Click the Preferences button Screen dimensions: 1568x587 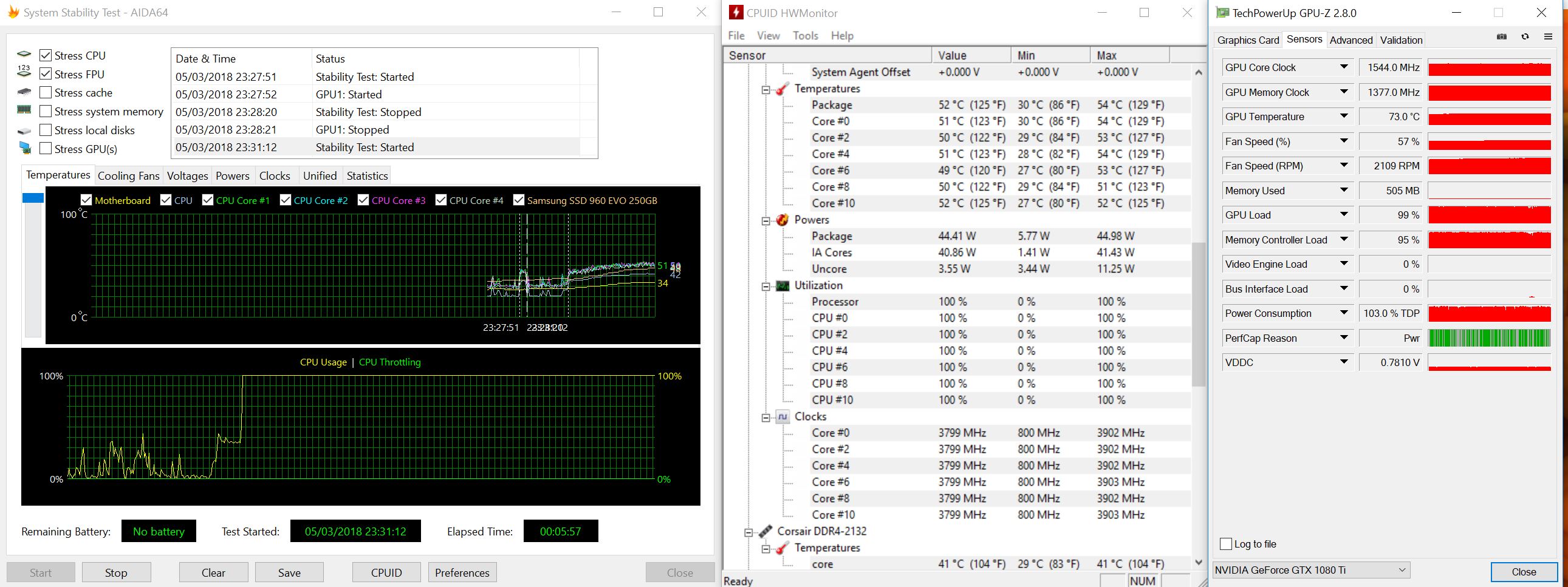point(462,572)
